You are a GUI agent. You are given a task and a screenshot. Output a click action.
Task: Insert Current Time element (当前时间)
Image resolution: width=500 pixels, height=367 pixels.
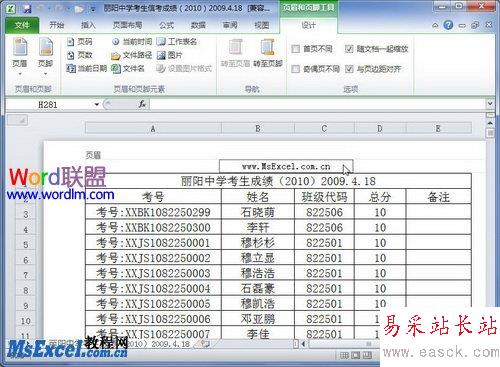[x=132, y=42]
